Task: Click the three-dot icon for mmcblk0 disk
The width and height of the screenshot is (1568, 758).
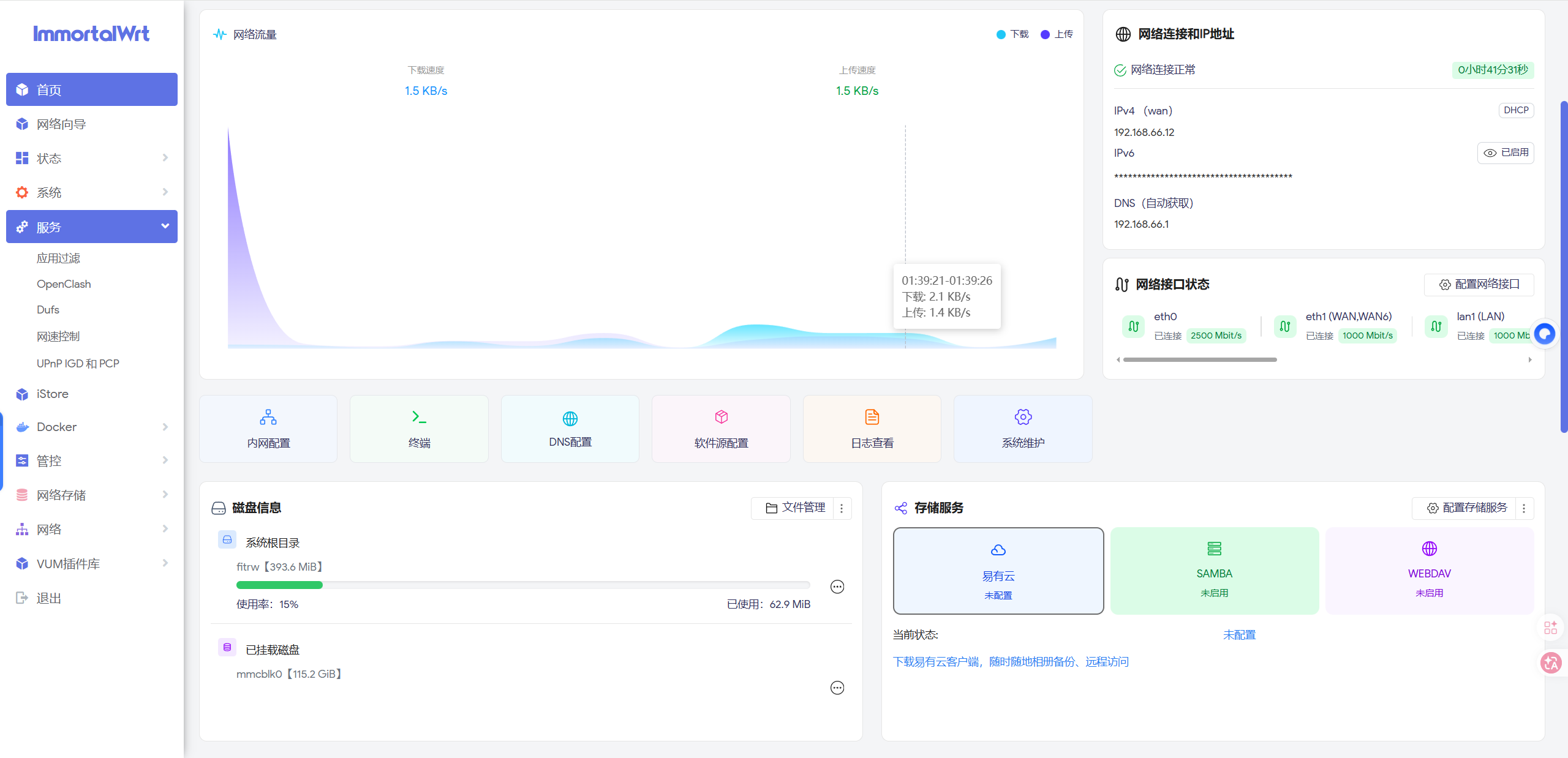Action: 837,688
